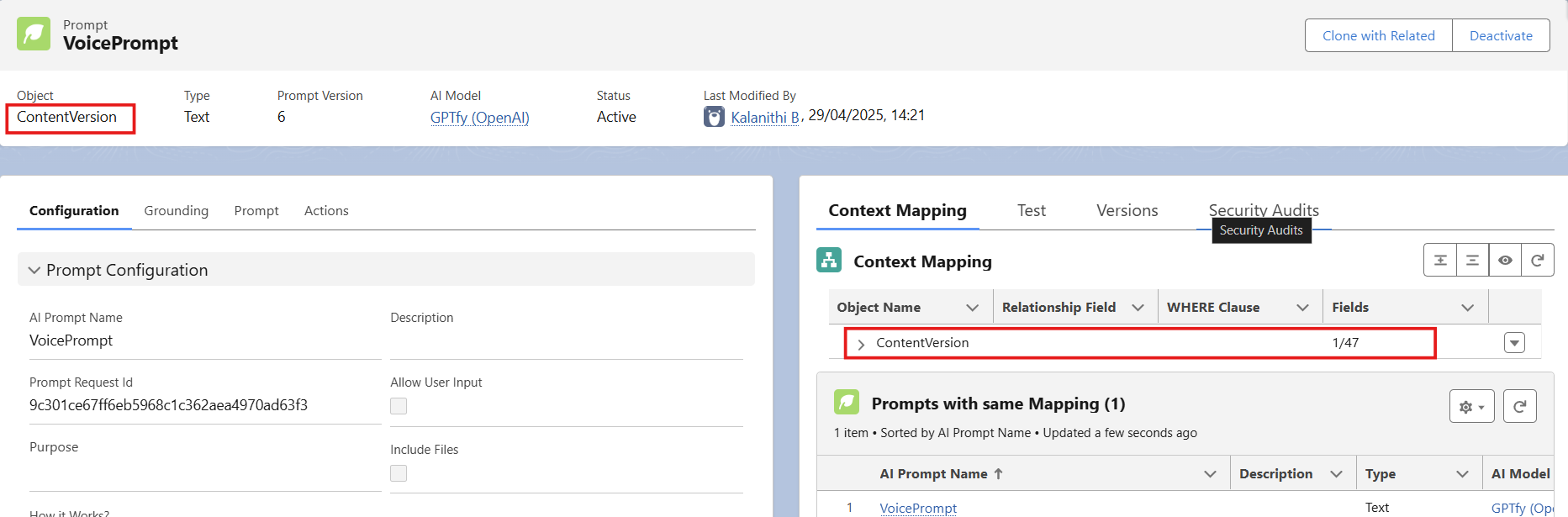
Task: Click the Text value under Type header field
Action: (197, 117)
